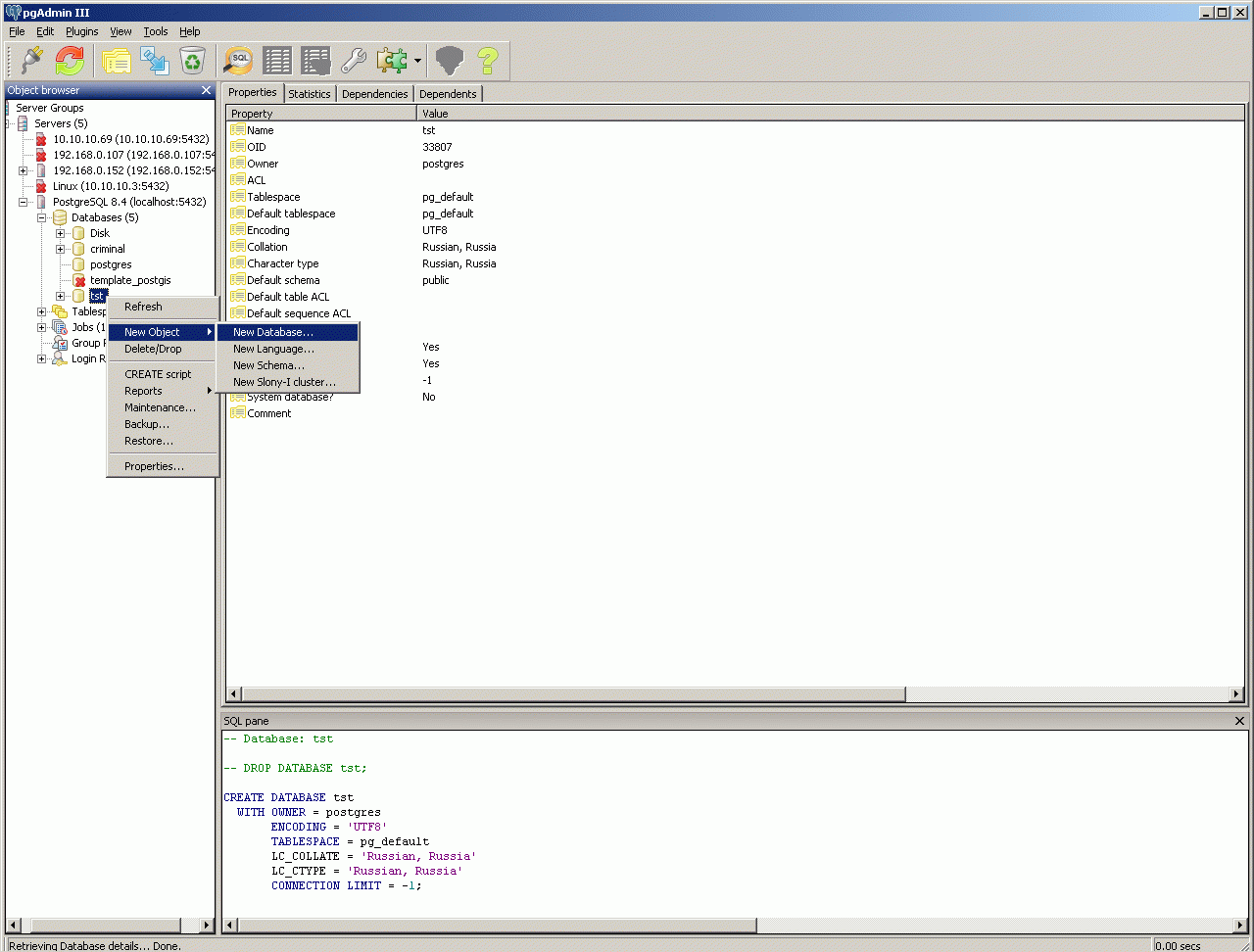
Task: Open the File menu
Action: point(17,31)
